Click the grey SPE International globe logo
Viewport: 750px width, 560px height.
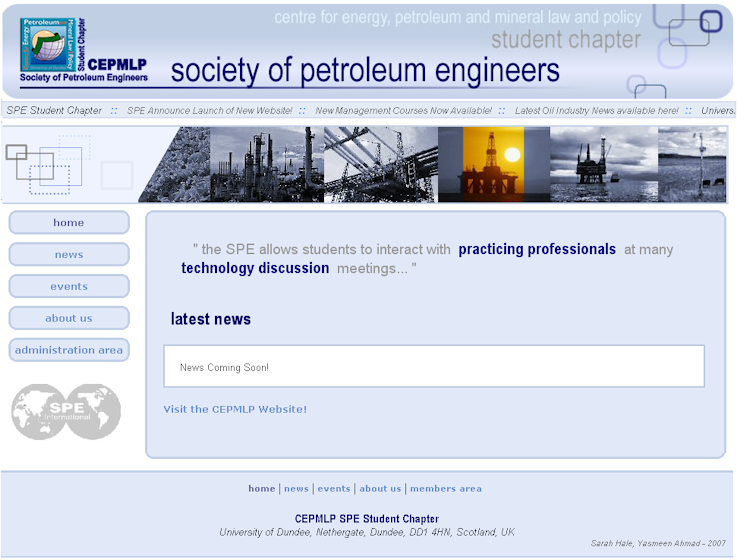pos(66,412)
